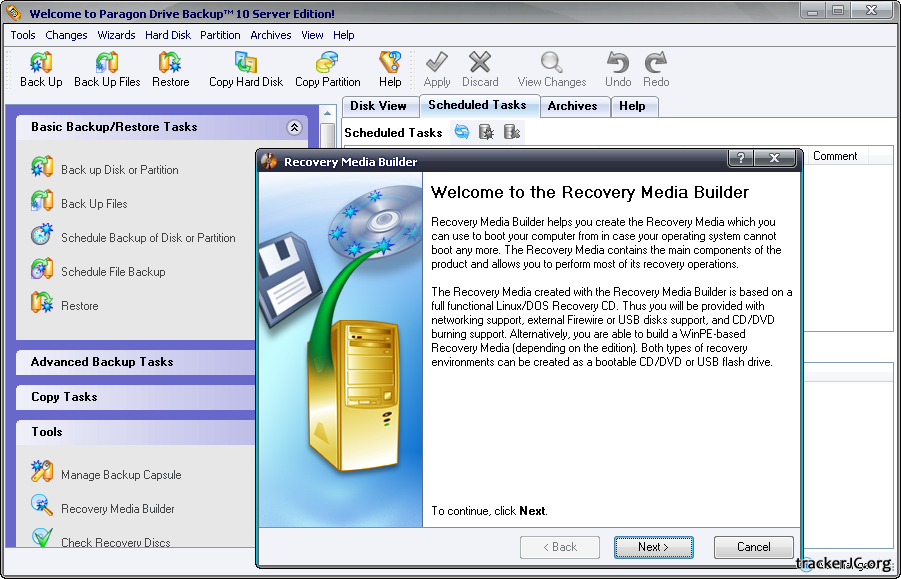
Task: Click the Restore toolbar icon
Action: [171, 70]
